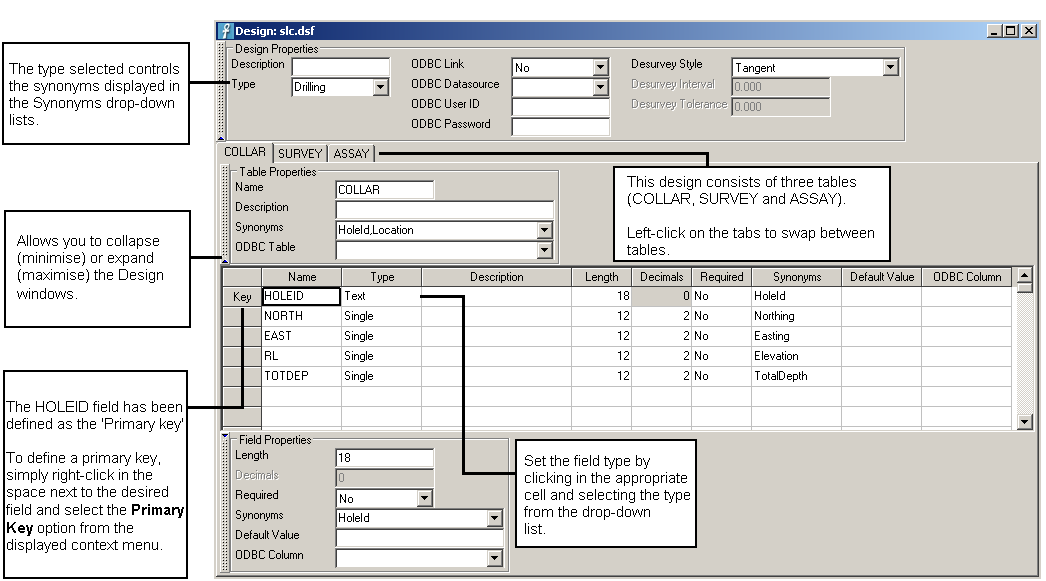Screen dimensions: 1046x581
Task: Open the Table Properties Synonyms dropdown
Action: pos(544,230)
